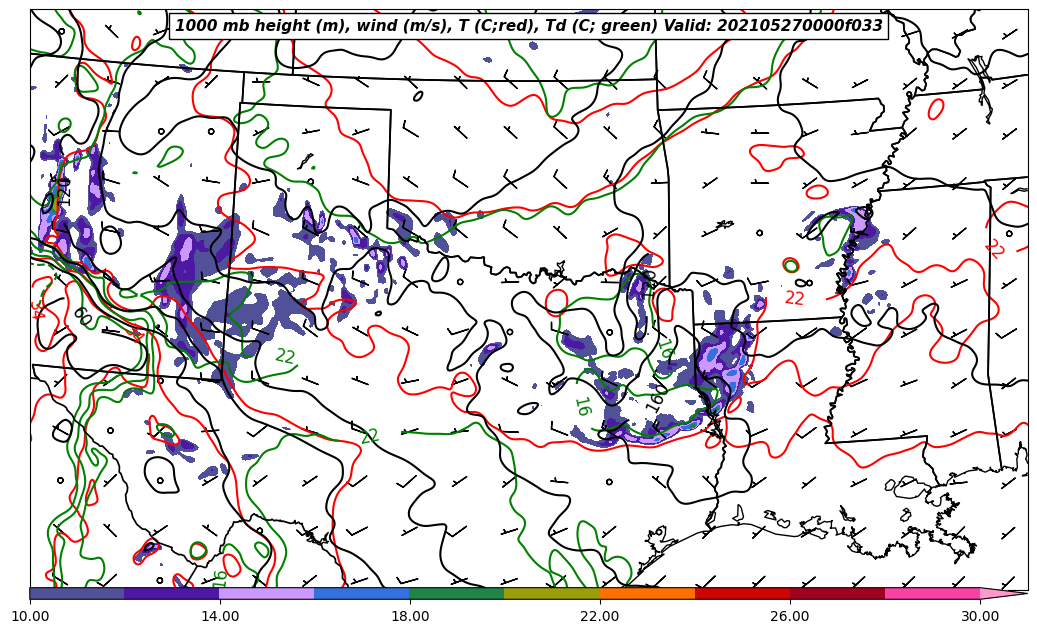Click the hot pink 28–30 colorbar segment
The image size is (1037, 633).
(933, 593)
